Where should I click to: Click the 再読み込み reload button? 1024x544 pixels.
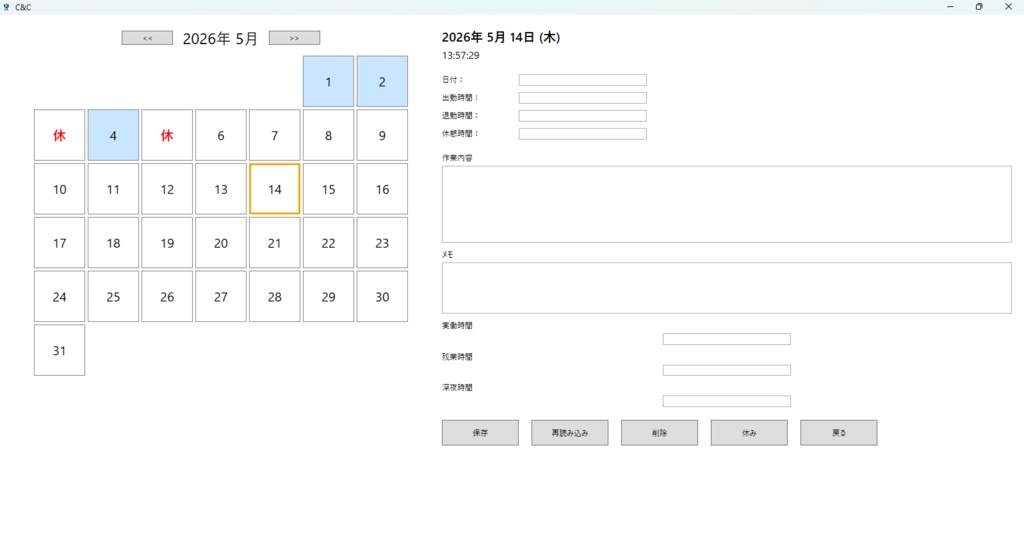pyautogui.click(x=569, y=432)
